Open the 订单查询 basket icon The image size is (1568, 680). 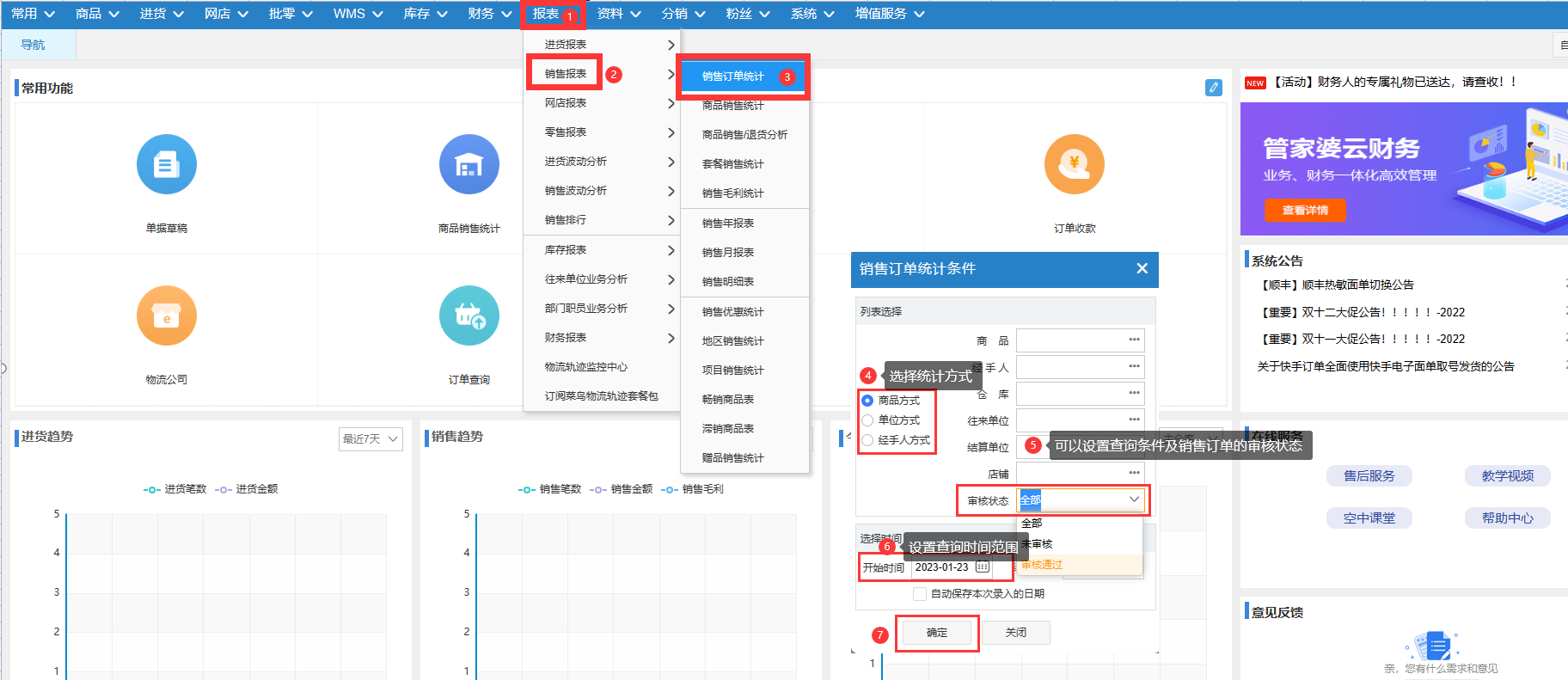pos(469,315)
